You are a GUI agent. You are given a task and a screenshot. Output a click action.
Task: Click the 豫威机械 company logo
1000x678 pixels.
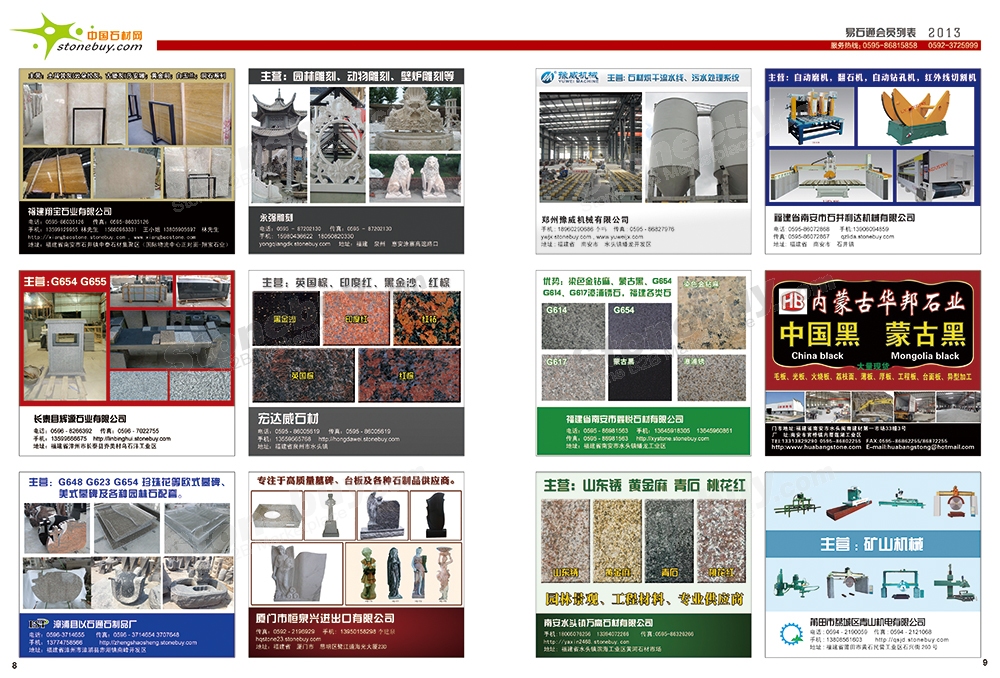(570, 77)
